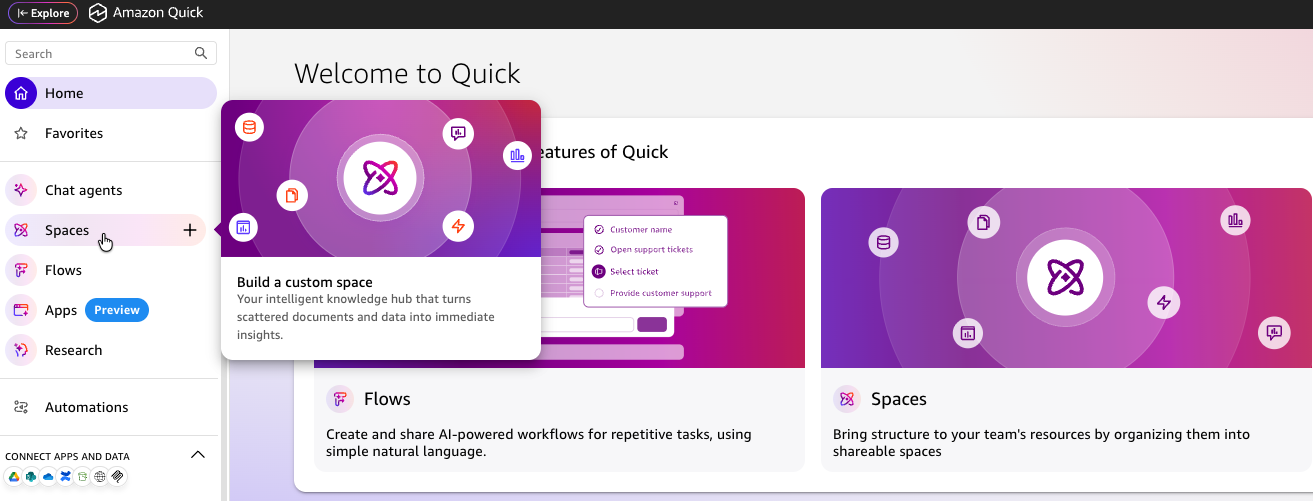The height and width of the screenshot is (501, 1313).
Task: Connect the green S3 bucket source
Action: (x=83, y=477)
